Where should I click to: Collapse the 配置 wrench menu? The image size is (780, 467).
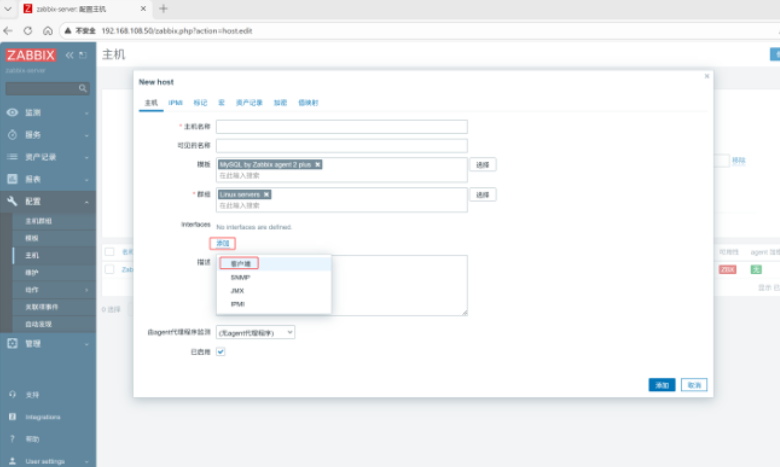pyautogui.click(x=48, y=201)
